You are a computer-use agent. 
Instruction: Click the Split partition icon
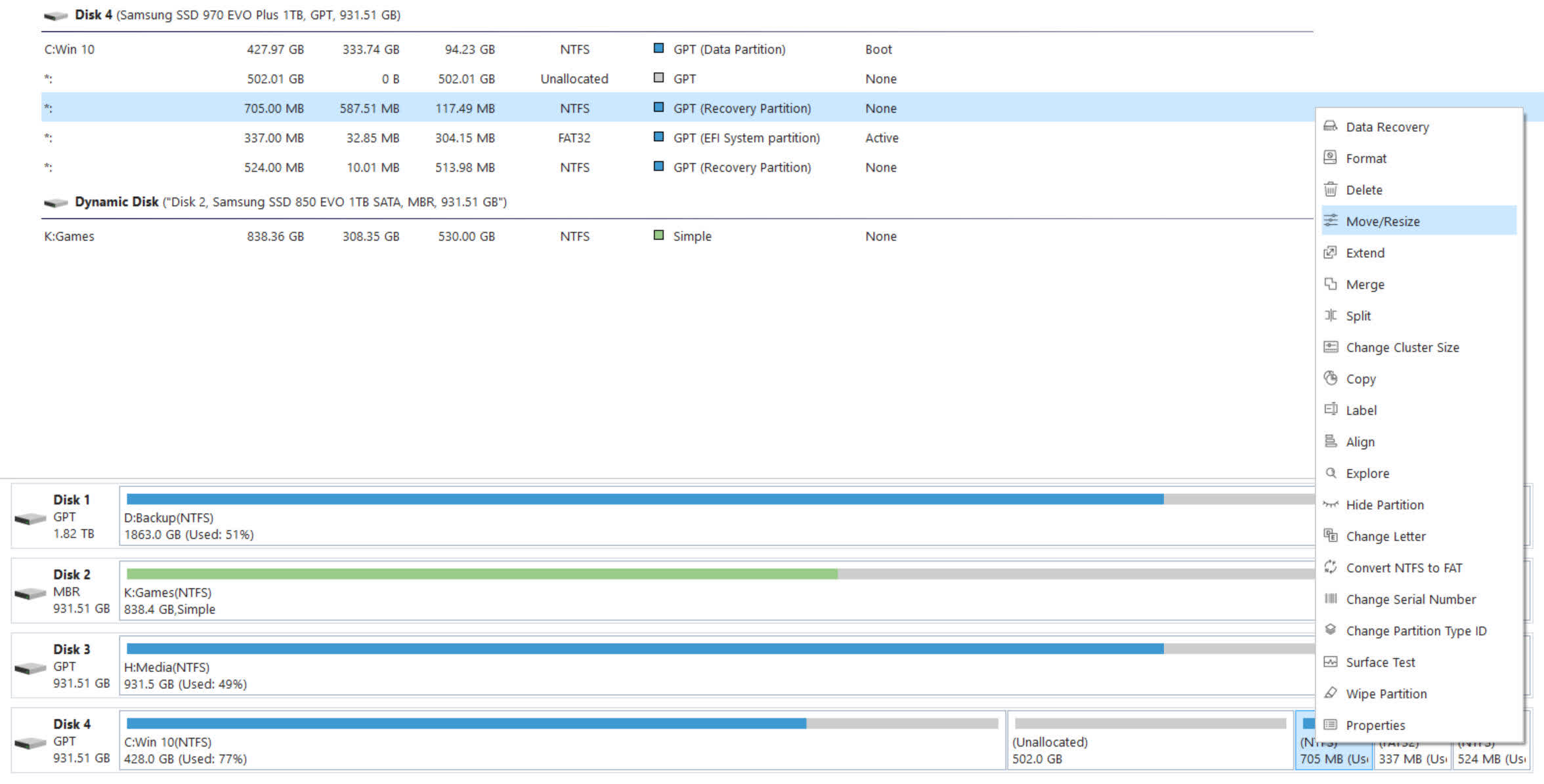[x=1330, y=316]
